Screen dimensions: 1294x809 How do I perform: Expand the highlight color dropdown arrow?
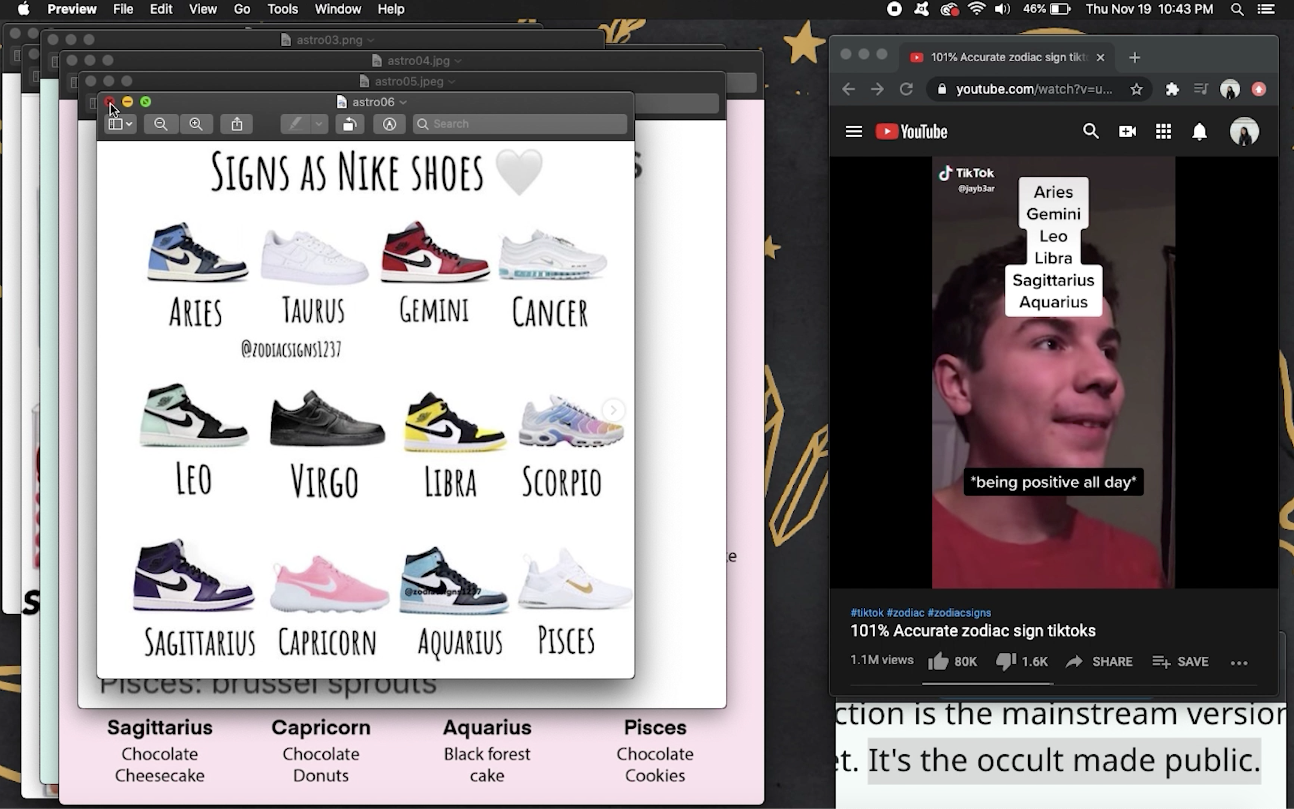tap(319, 124)
